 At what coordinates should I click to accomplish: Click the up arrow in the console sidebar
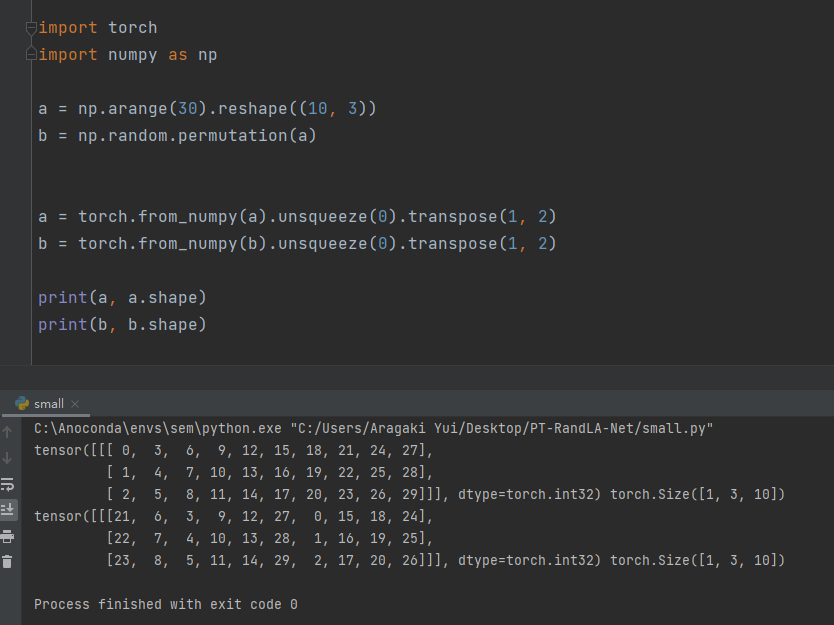click(x=8, y=431)
